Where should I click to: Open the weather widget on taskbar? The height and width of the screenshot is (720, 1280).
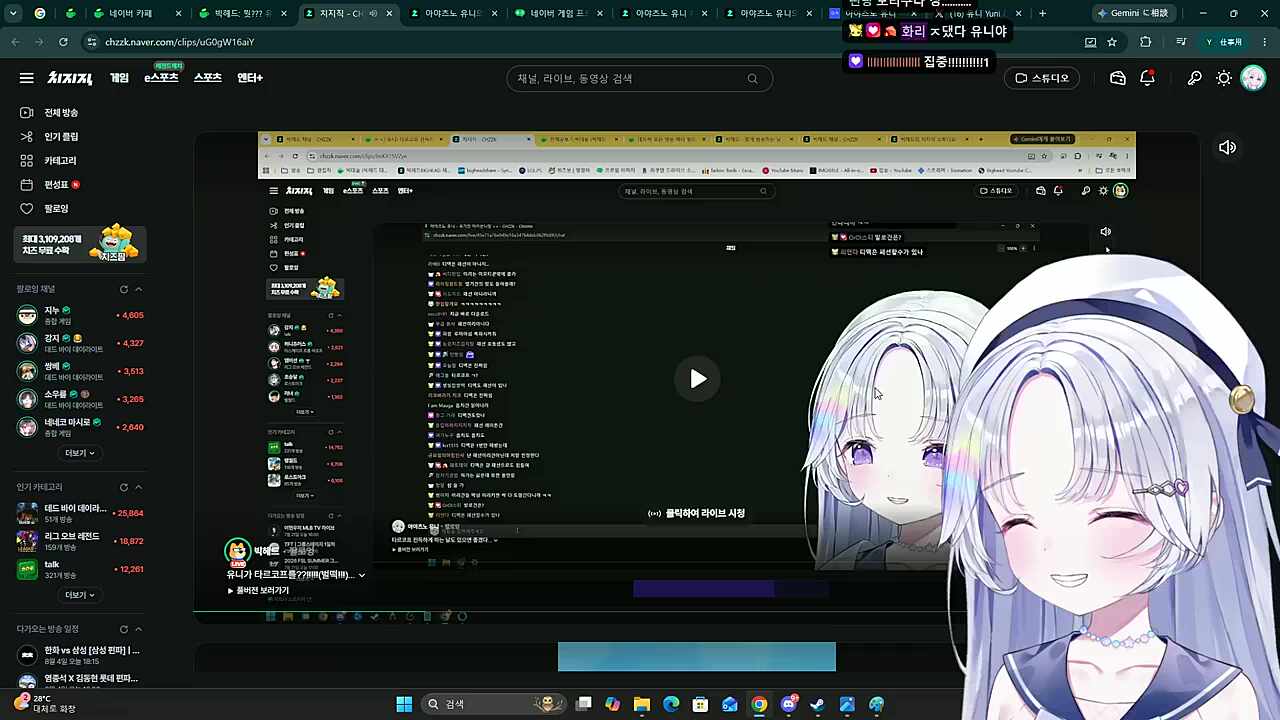tap(45, 704)
